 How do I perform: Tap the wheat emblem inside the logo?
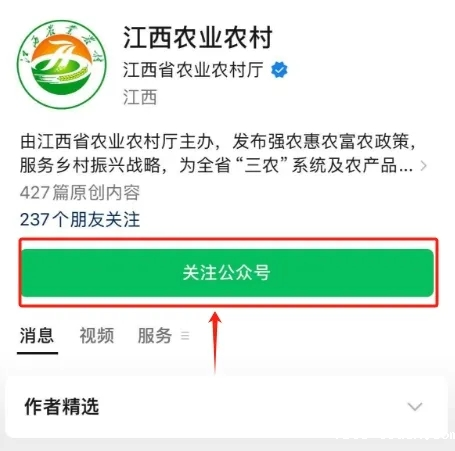tap(62, 64)
